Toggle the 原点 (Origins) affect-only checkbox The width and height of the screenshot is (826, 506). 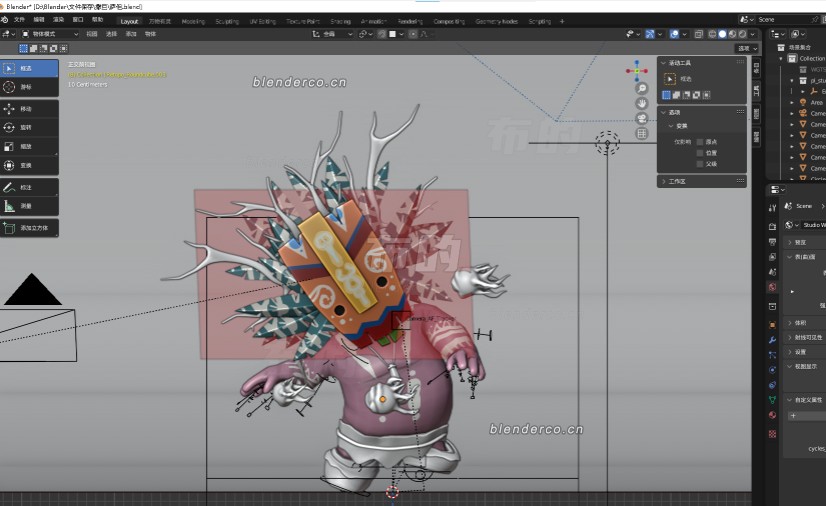pos(700,142)
